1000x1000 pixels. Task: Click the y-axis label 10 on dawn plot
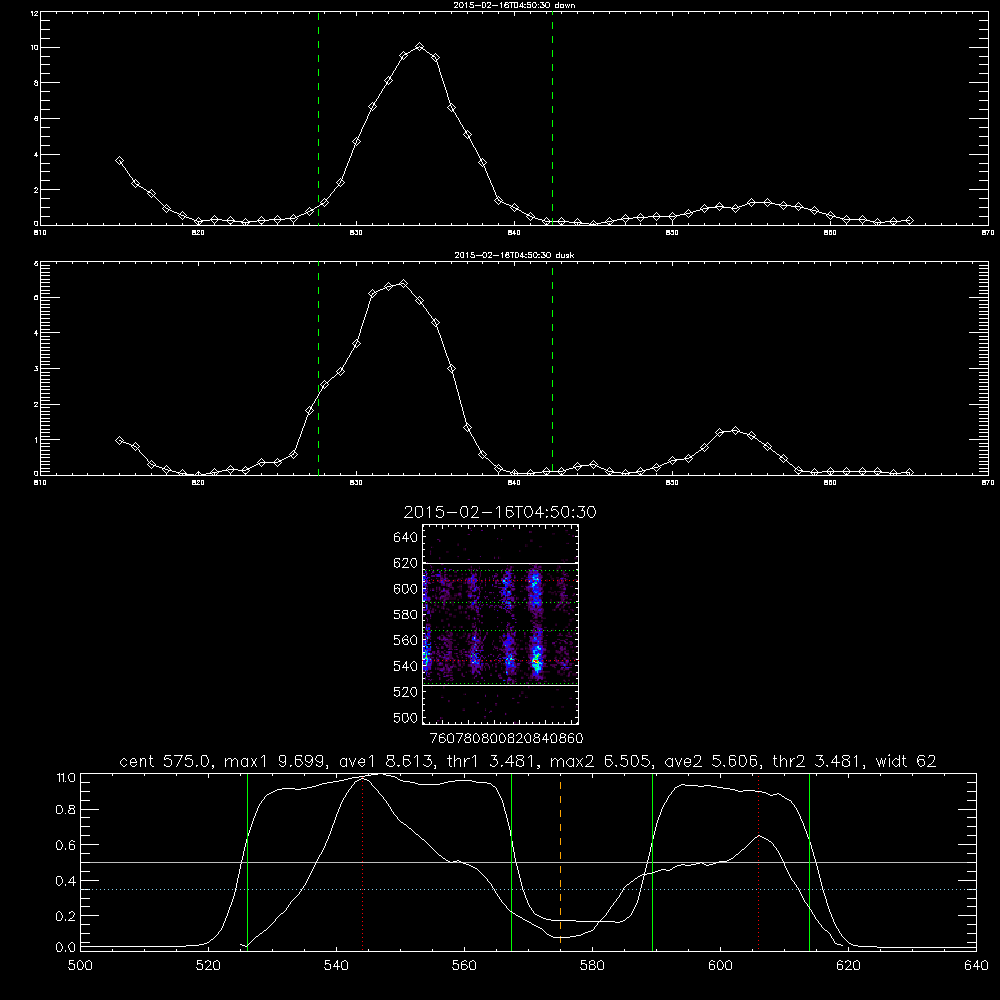[x=36, y=48]
